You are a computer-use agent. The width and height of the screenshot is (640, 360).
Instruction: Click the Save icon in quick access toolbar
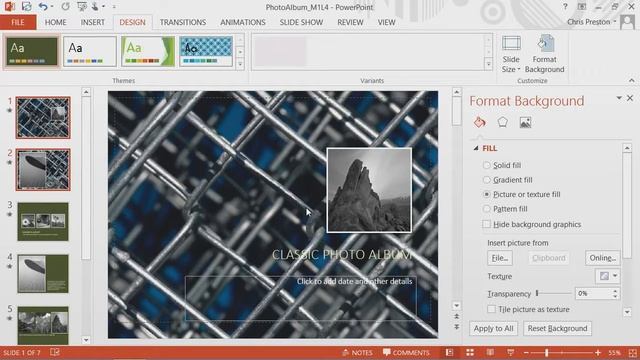pyautogui.click(x=27, y=7)
